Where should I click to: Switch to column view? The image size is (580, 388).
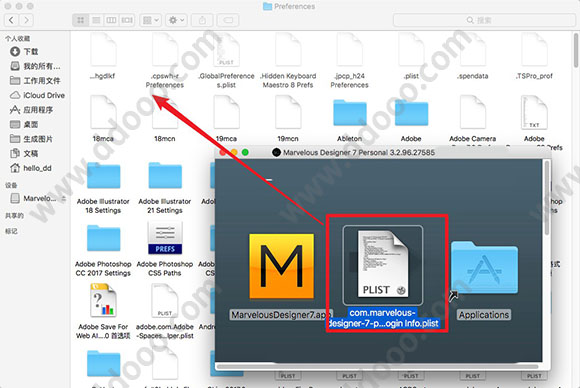click(x=111, y=20)
